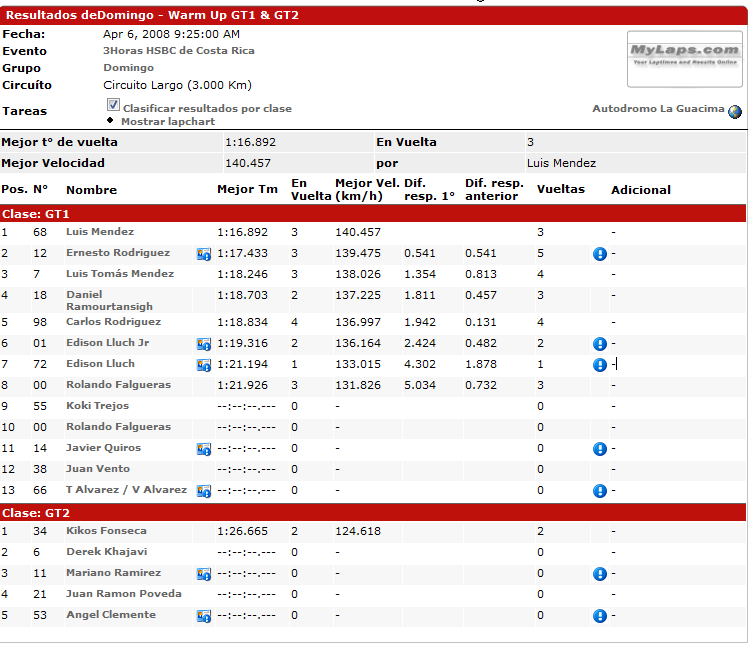The width and height of the screenshot is (750, 645).
Task: Click the MyLaps.com logo banner
Action: [x=684, y=58]
